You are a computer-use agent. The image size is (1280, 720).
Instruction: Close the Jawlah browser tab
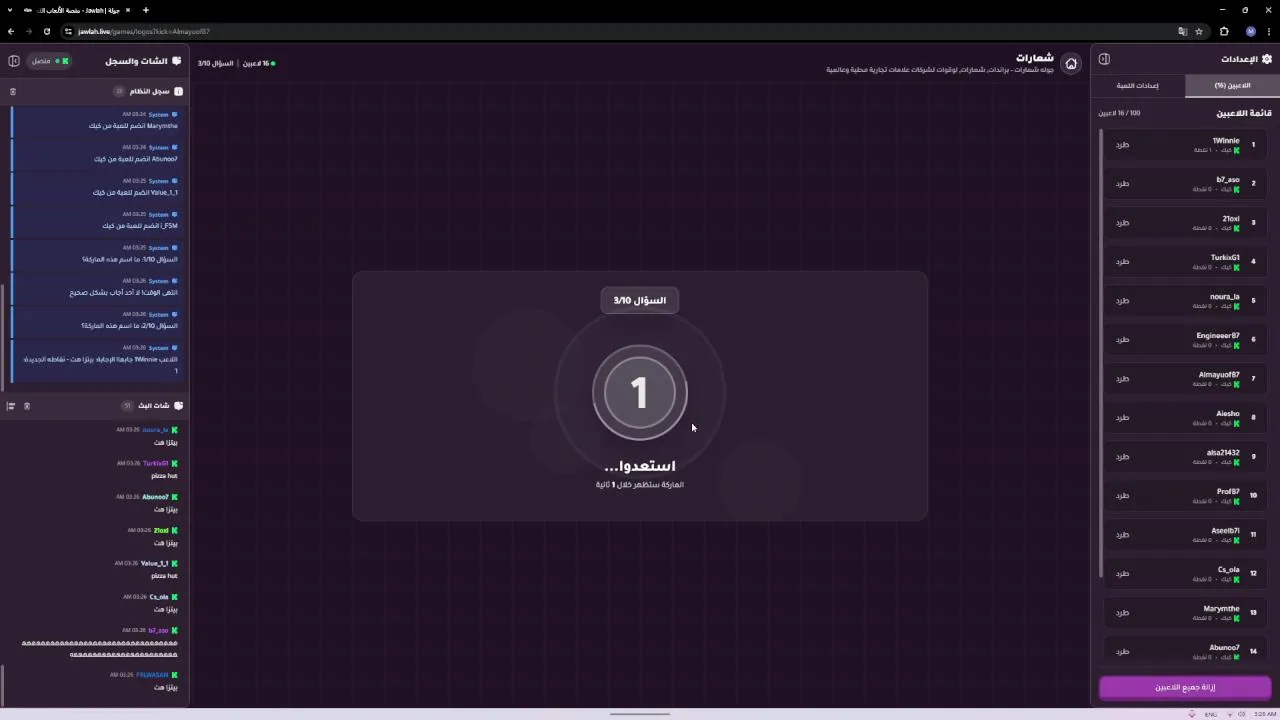(x=128, y=10)
